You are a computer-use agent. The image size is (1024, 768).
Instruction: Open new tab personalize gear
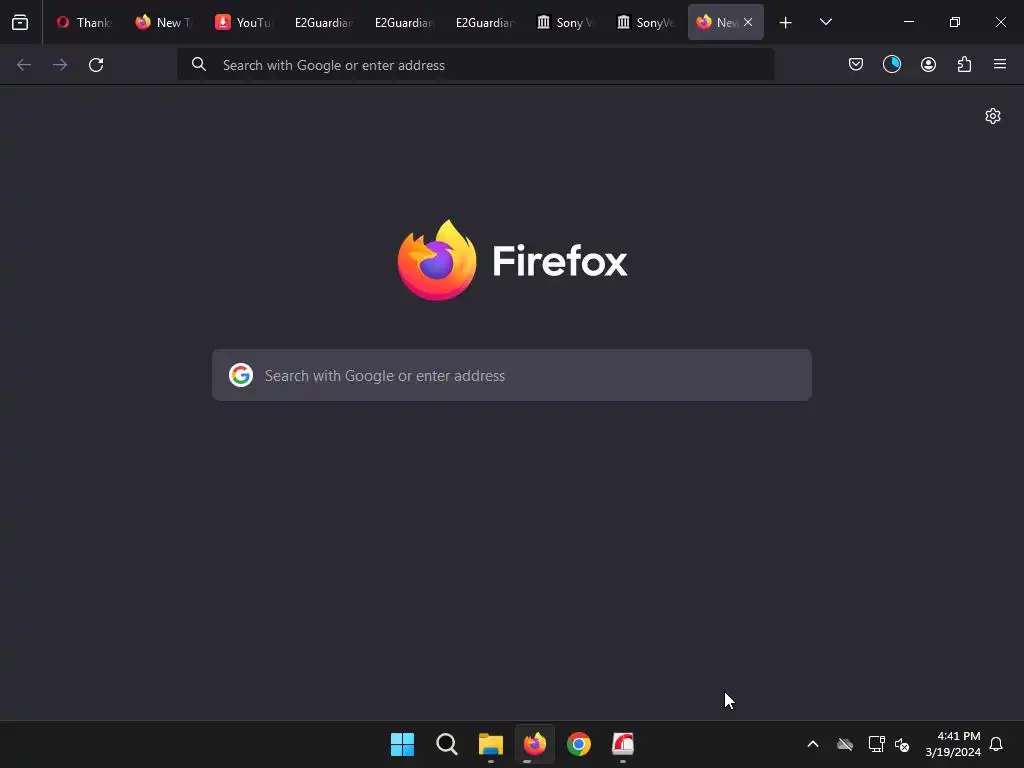pos(993,116)
